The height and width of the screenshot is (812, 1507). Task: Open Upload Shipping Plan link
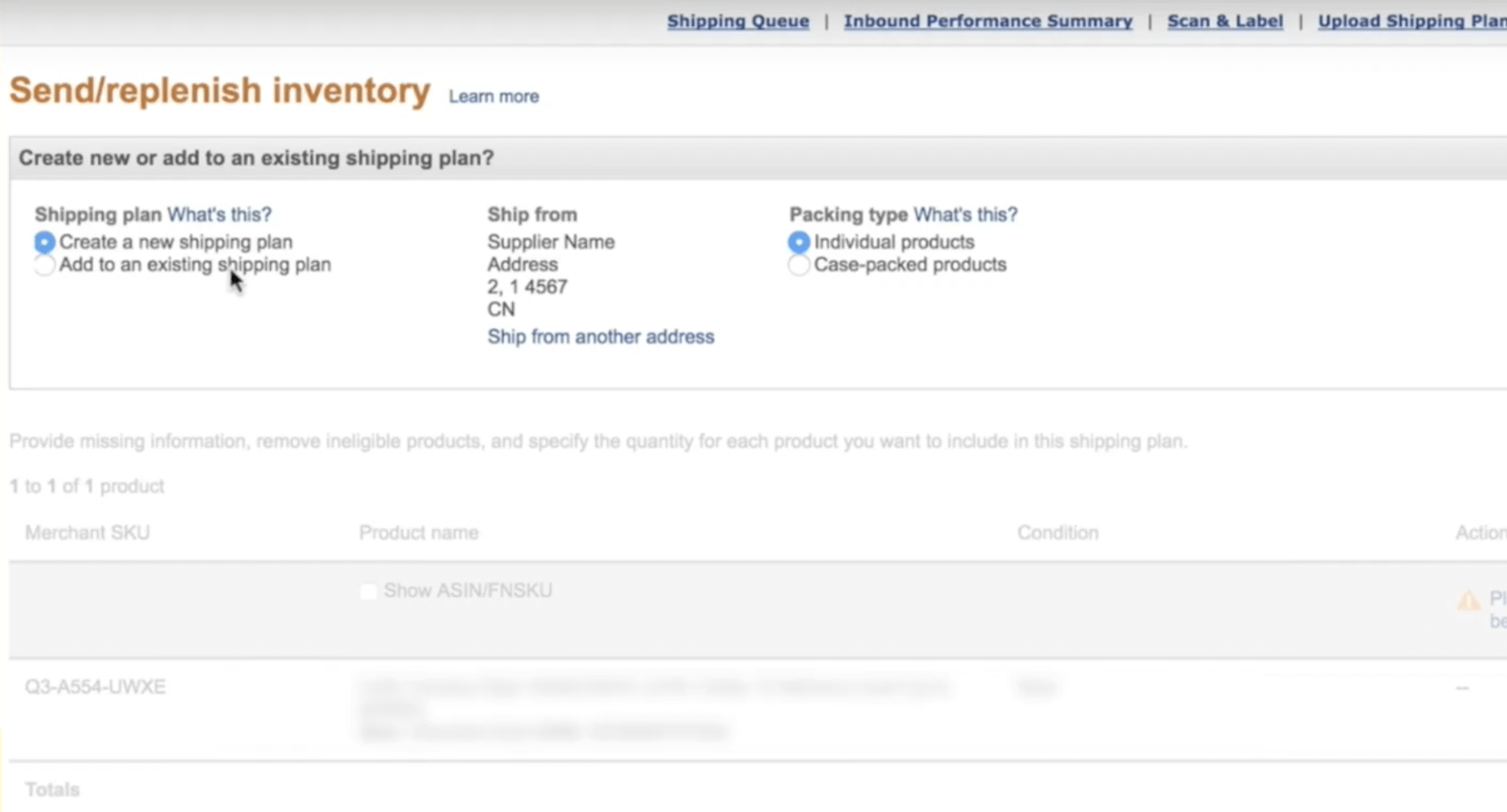pos(1412,21)
